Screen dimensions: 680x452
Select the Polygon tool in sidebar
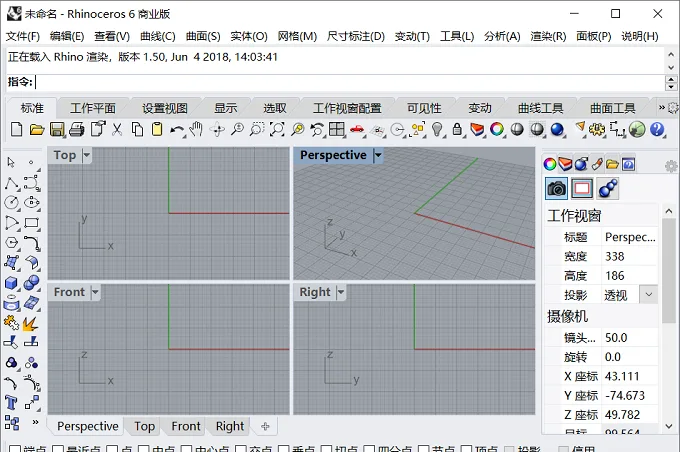point(12,242)
